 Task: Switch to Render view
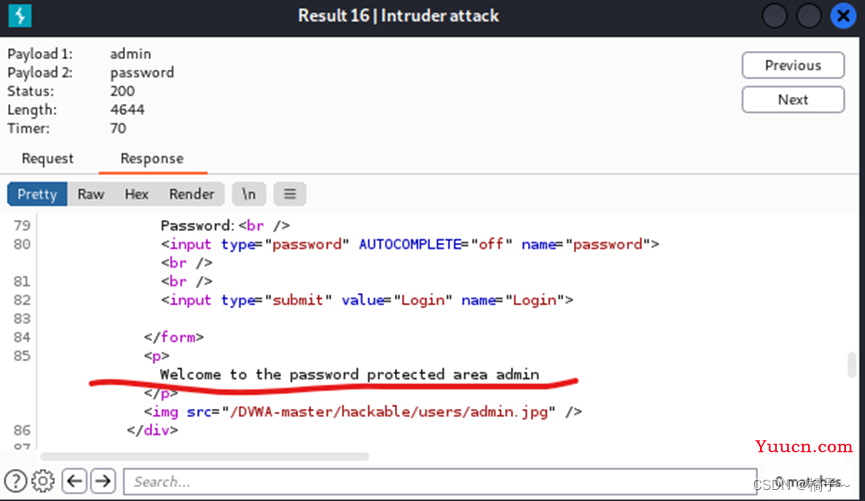(x=191, y=194)
